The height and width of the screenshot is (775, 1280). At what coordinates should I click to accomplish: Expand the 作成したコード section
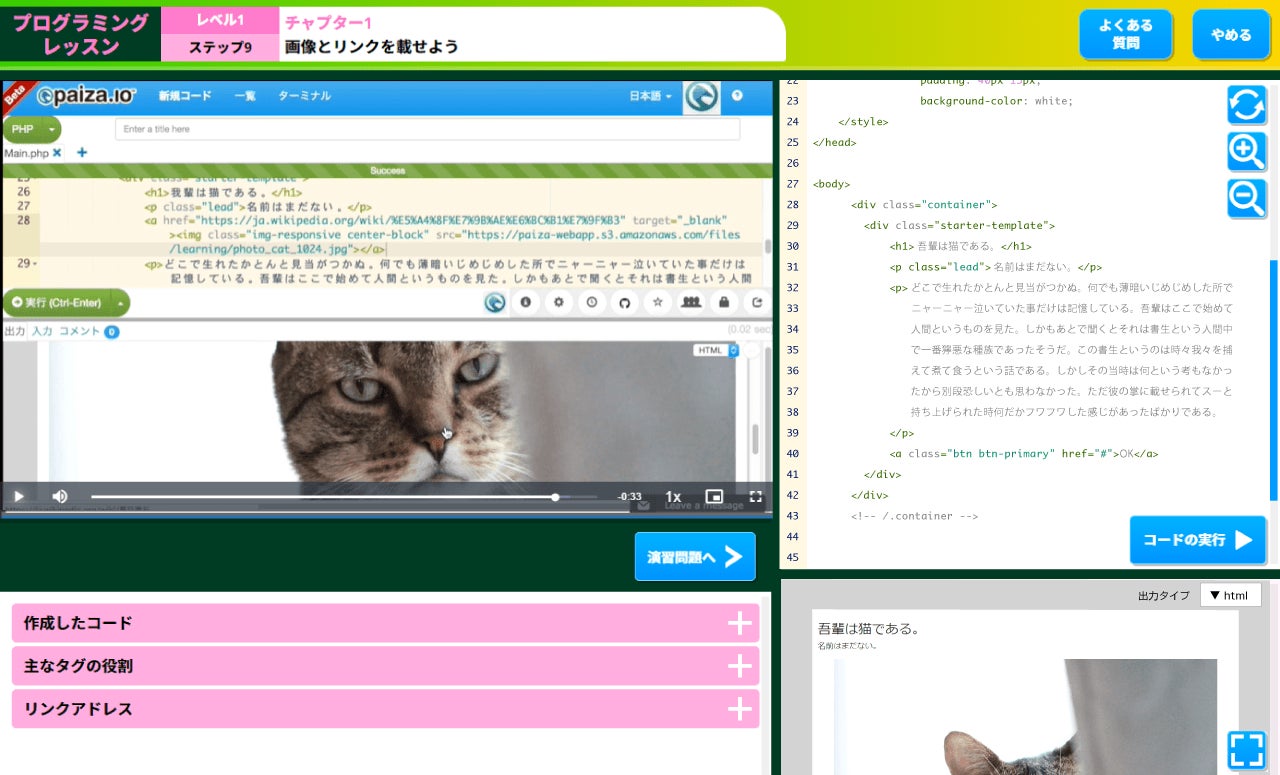385,623
